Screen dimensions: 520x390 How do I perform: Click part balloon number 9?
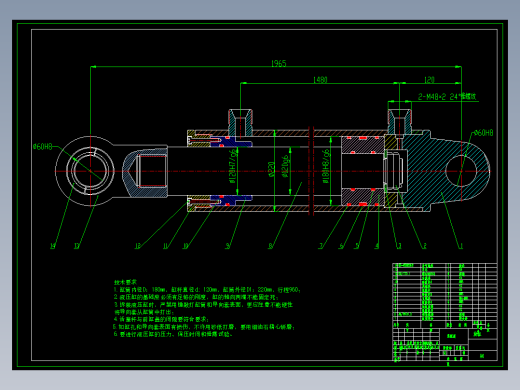(x=228, y=246)
